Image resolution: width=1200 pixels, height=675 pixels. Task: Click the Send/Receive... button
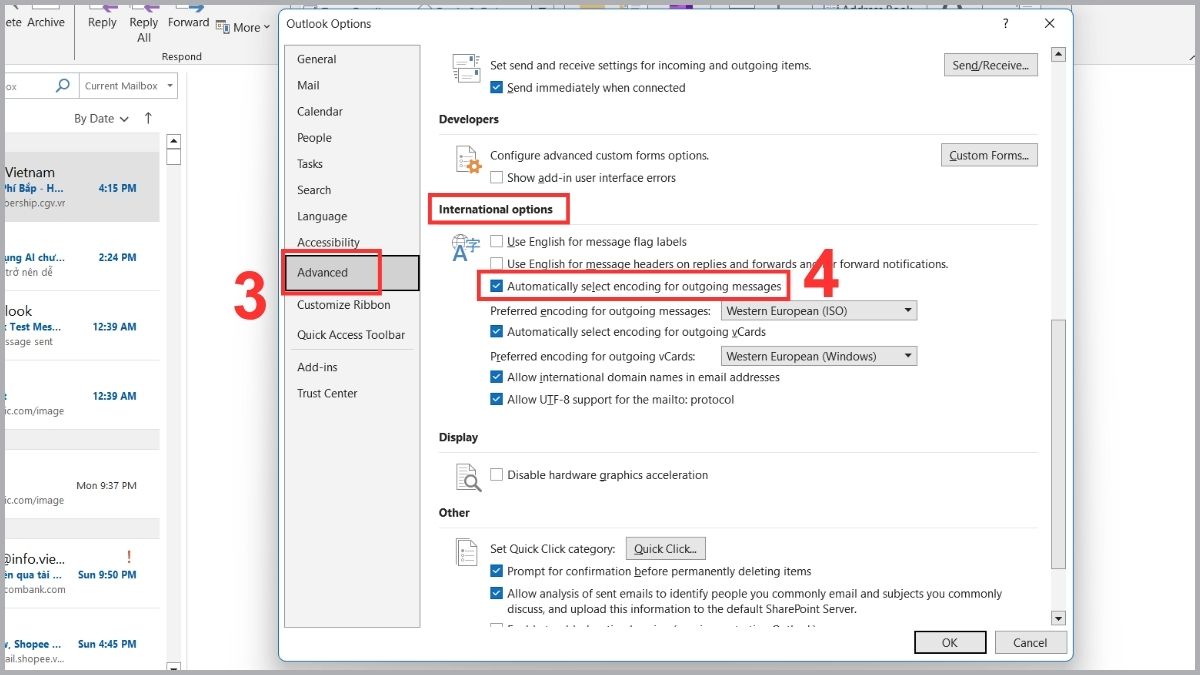pos(990,65)
